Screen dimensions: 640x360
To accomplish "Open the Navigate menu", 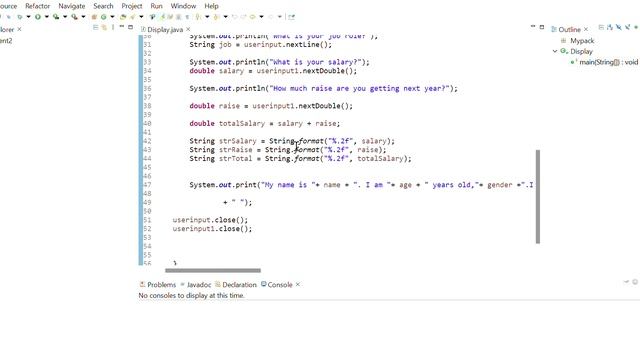I will tap(72, 6).
